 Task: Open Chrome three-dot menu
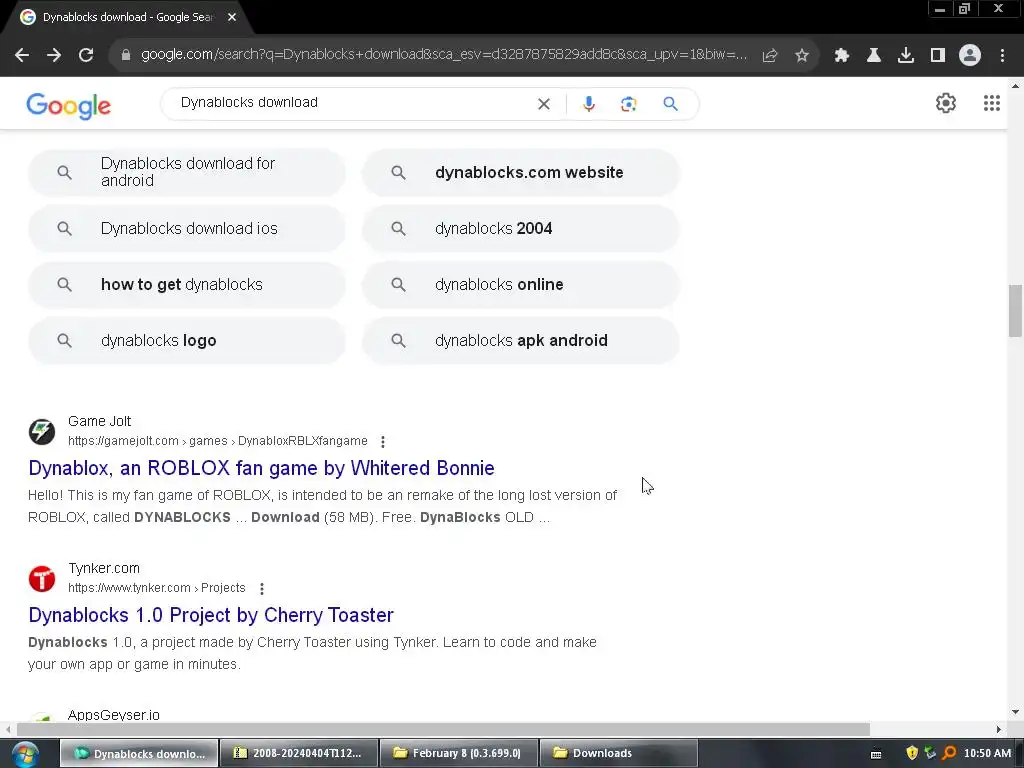tap(1002, 56)
